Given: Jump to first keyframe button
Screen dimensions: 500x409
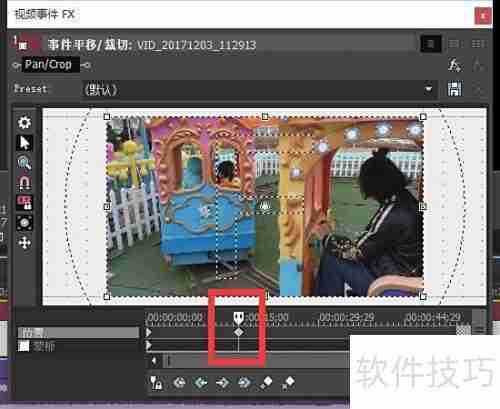Looking at the screenshot, I should pos(179,383).
